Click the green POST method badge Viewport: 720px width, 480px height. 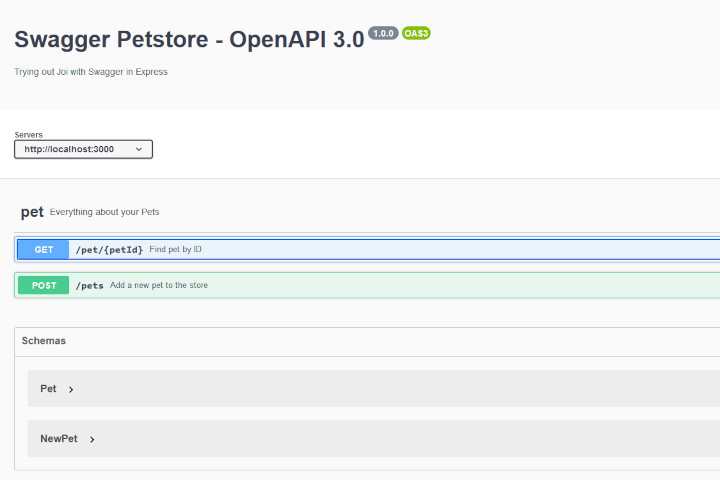coord(44,285)
